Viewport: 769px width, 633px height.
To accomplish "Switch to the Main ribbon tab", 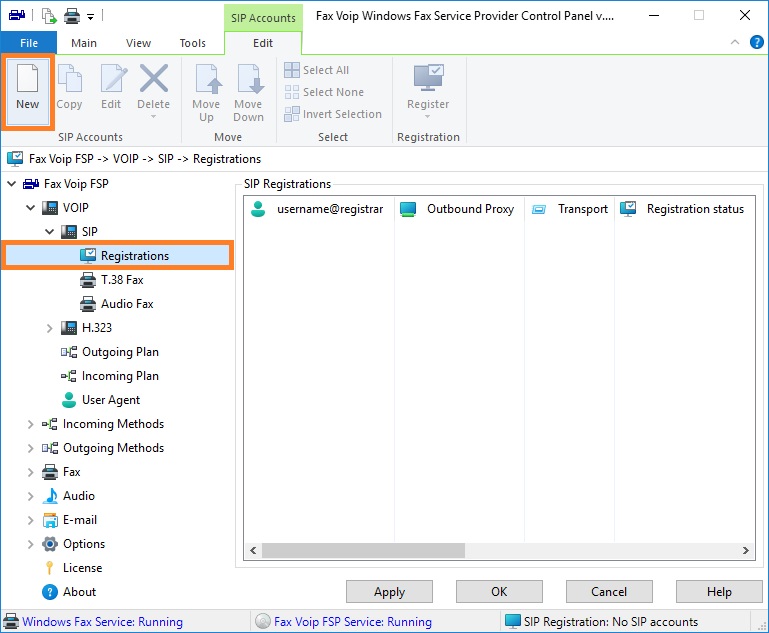I will (84, 43).
